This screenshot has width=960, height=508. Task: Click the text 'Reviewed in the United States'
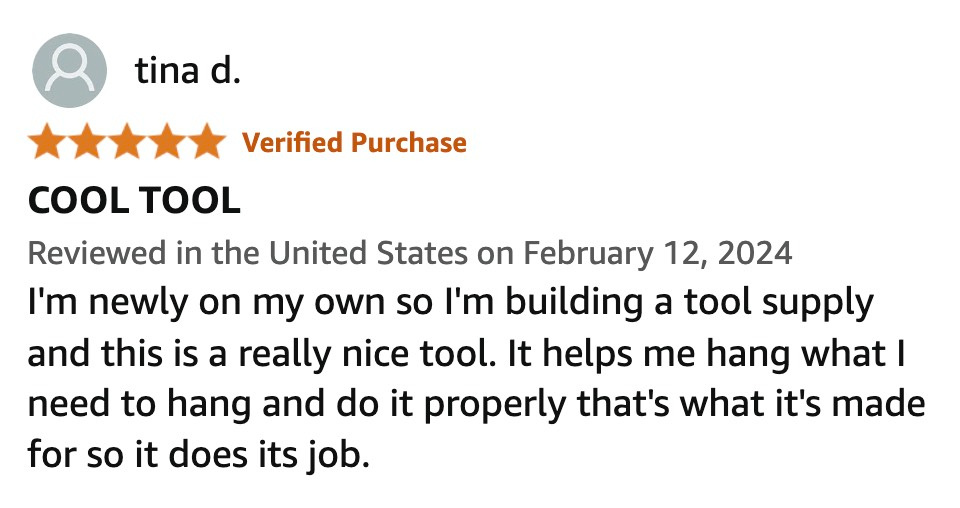tap(248, 253)
